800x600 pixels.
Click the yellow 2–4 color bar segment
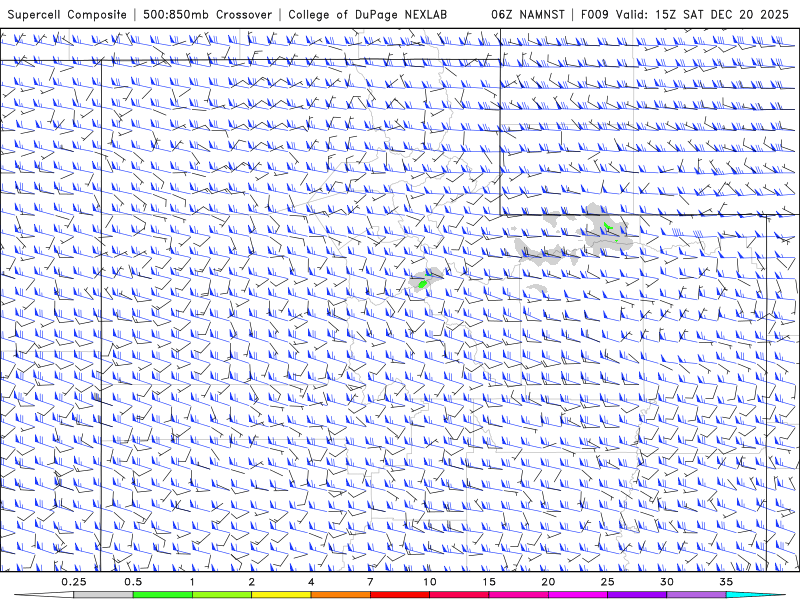click(281, 595)
